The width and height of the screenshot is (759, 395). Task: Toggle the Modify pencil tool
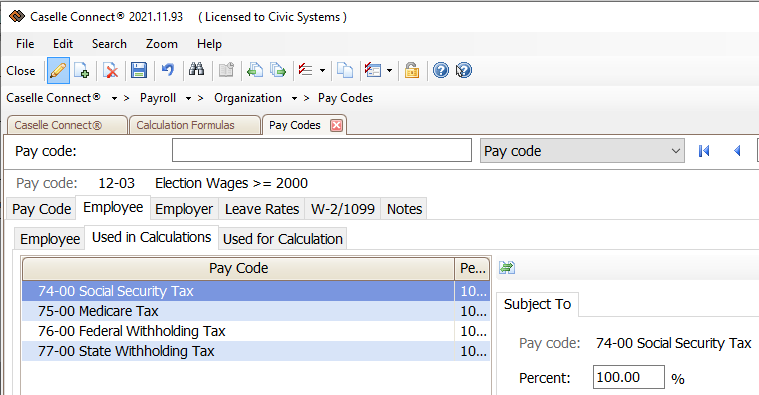point(58,71)
